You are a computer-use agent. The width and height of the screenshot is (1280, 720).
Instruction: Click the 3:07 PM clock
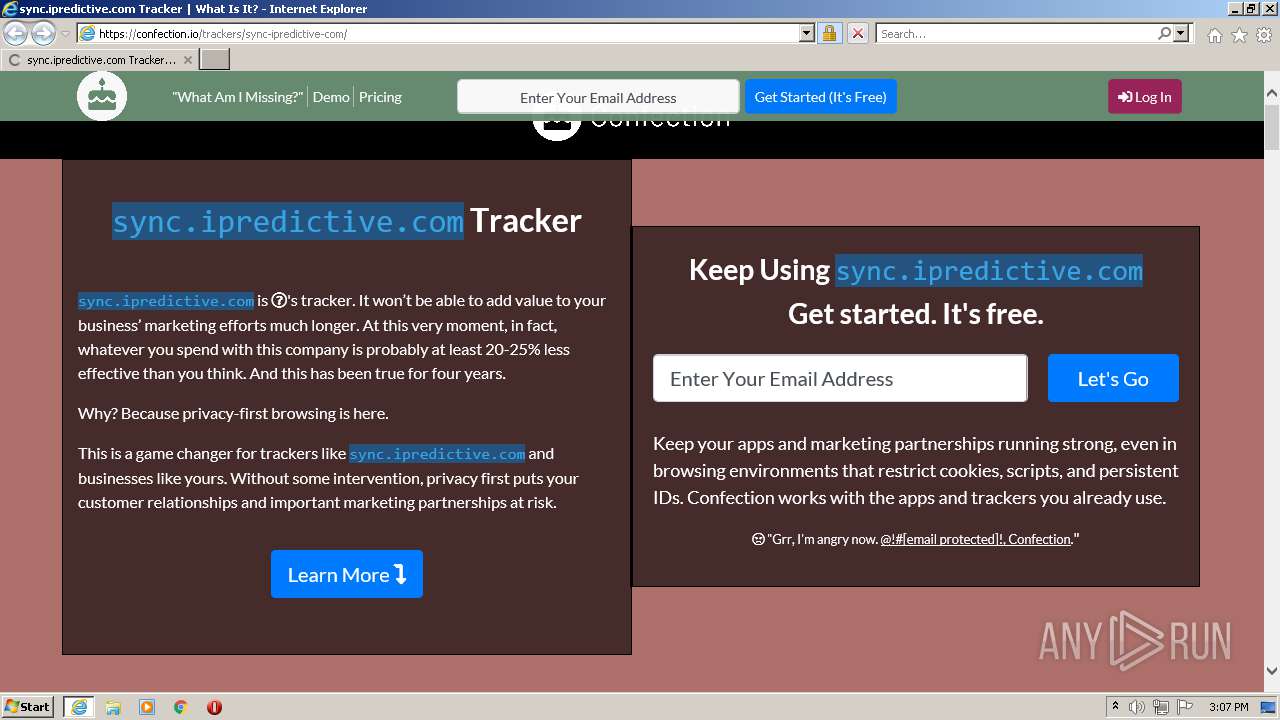[x=1228, y=707]
